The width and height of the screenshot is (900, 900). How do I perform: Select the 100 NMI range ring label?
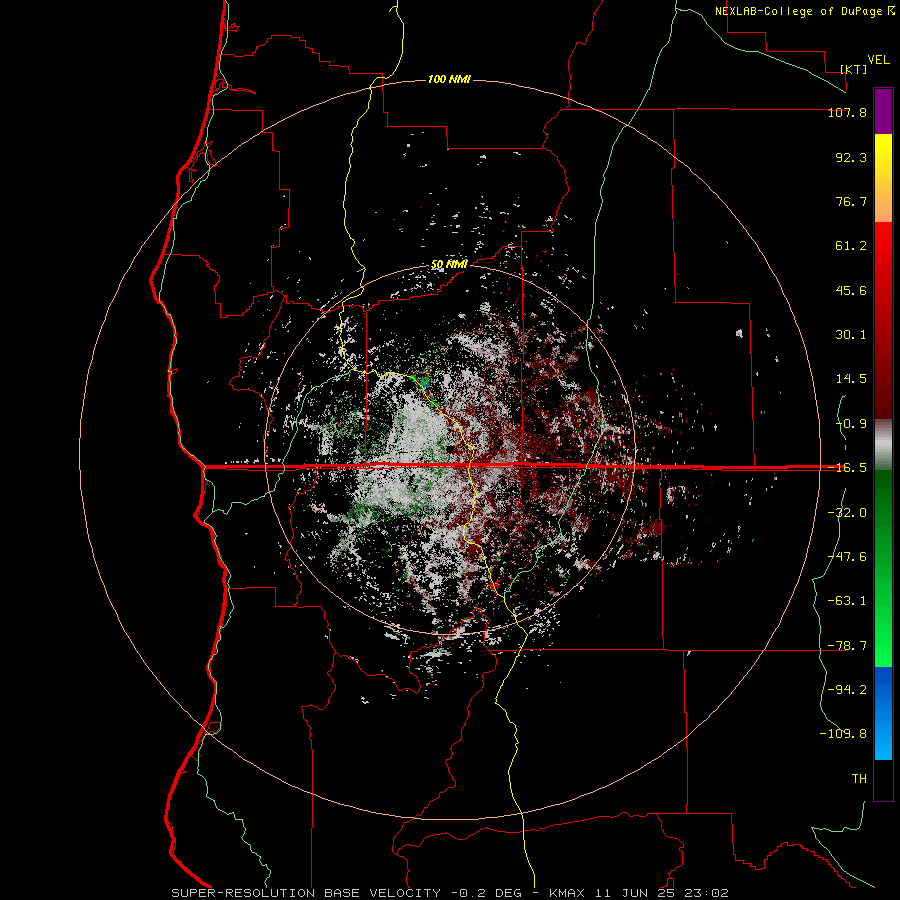click(x=449, y=79)
